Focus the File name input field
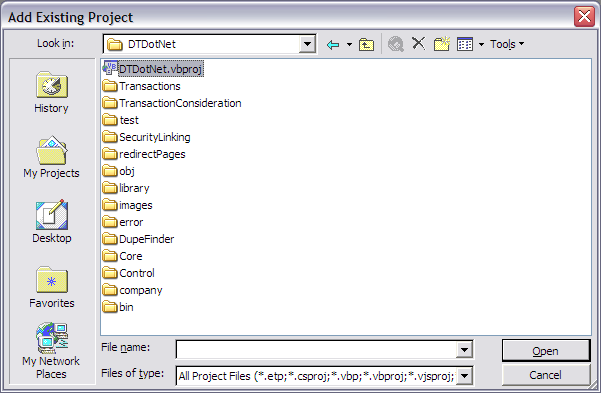Image resolution: width=601 pixels, height=393 pixels. point(317,350)
